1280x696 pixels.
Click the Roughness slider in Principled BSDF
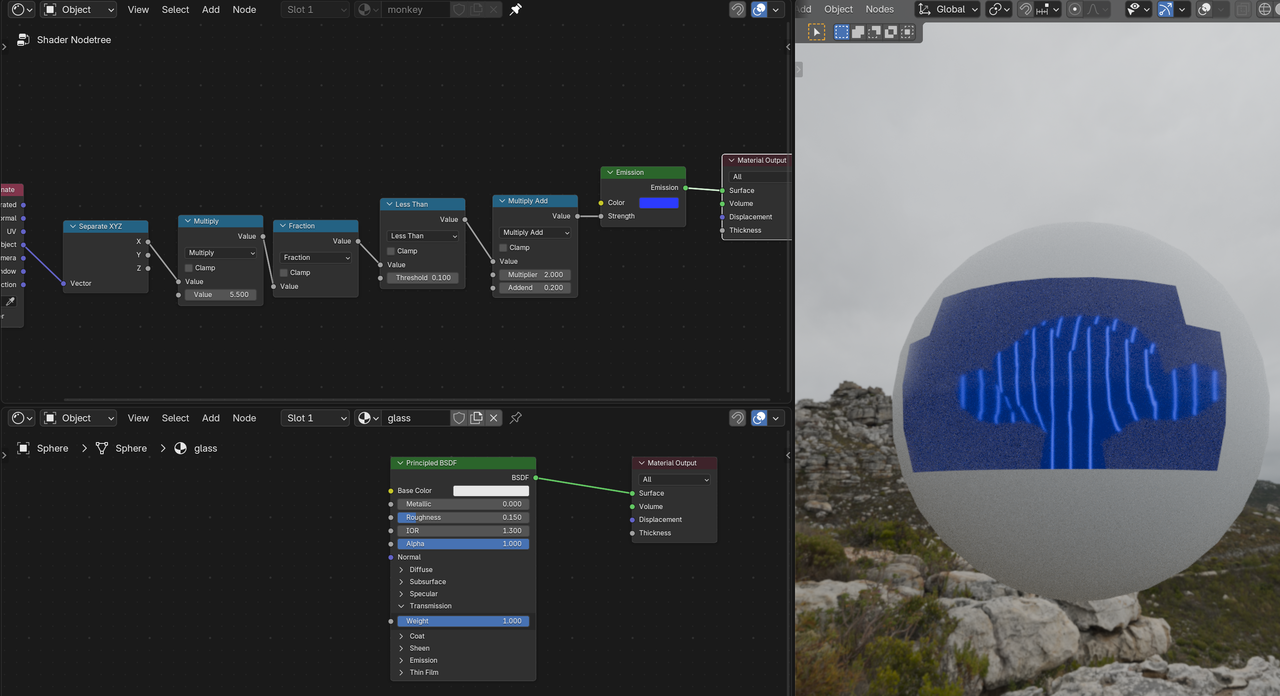[x=463, y=517]
